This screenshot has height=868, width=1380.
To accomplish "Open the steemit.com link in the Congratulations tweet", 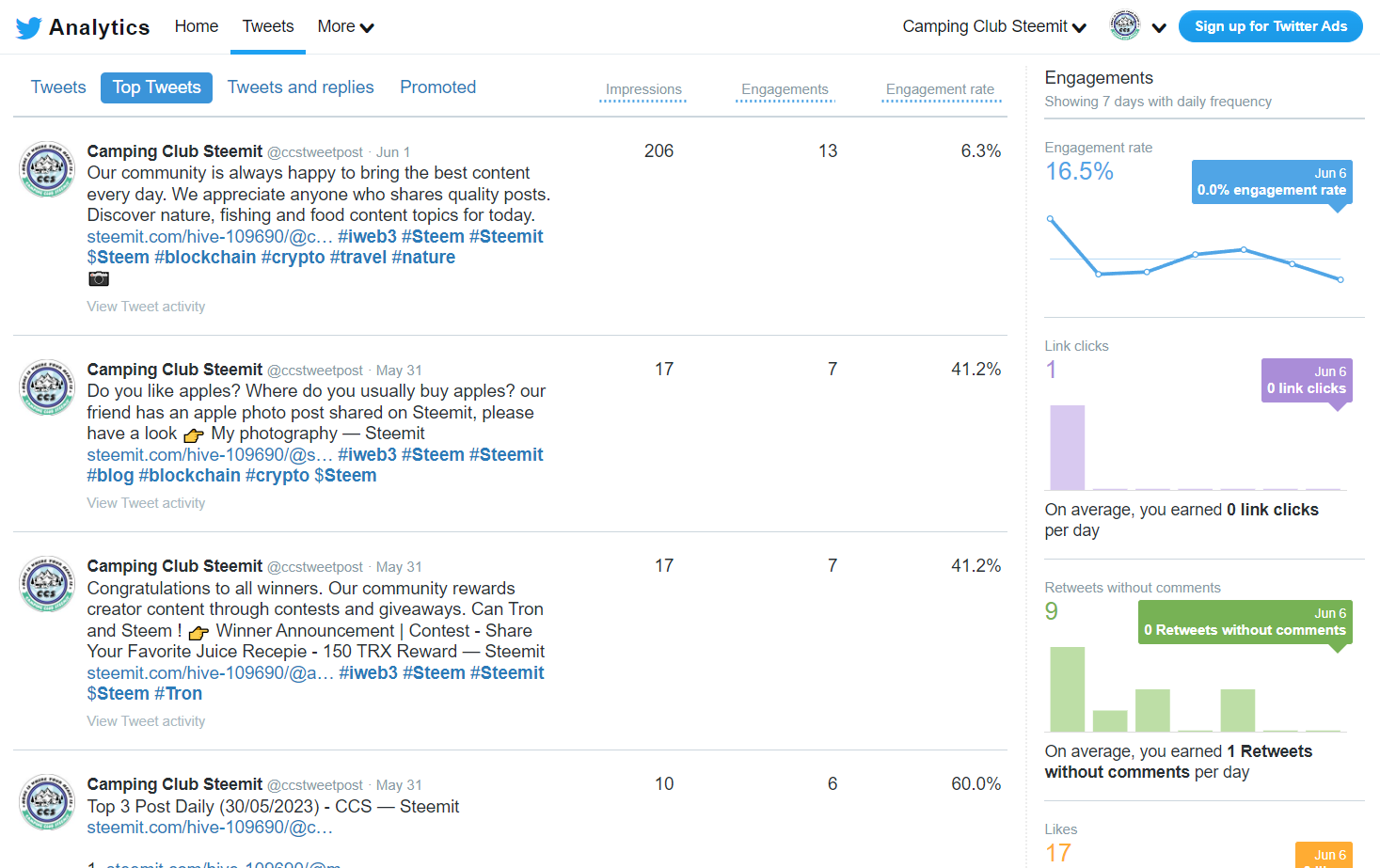I will tap(211, 672).
